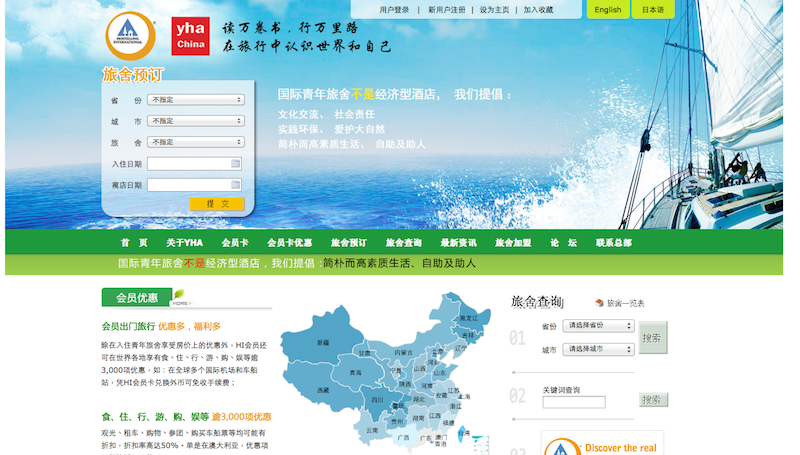The width and height of the screenshot is (800, 455).
Task: Open 论坛 in the nav bar
Action: [x=563, y=243]
